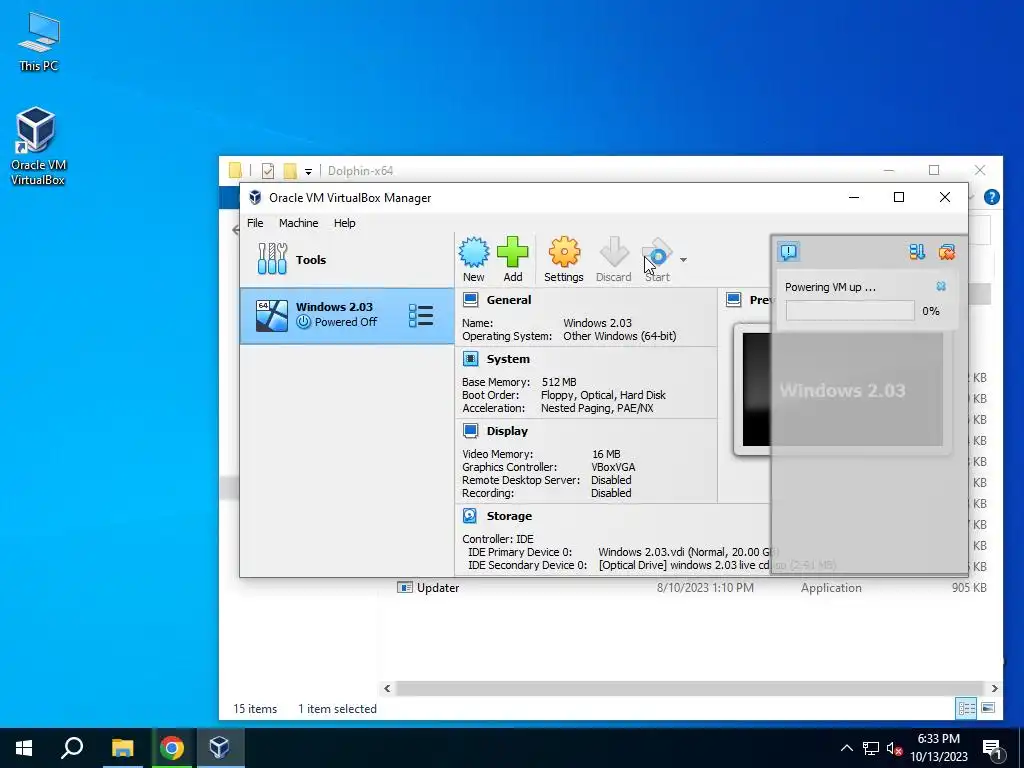Click the Windows 2.03 preview thumbnail
1024x768 pixels.
click(x=842, y=390)
